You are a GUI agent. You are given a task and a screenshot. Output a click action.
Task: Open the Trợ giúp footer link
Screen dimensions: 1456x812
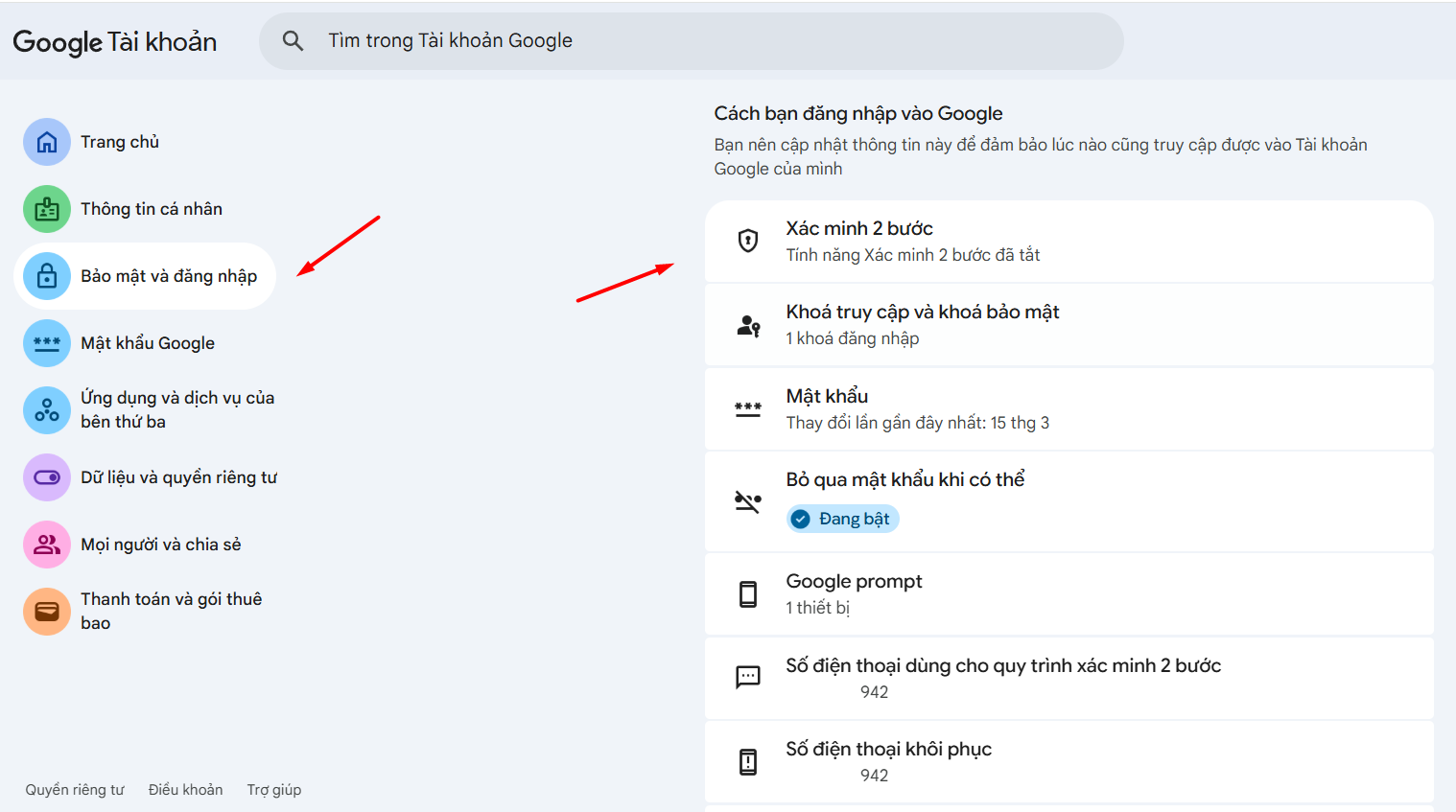point(274,790)
